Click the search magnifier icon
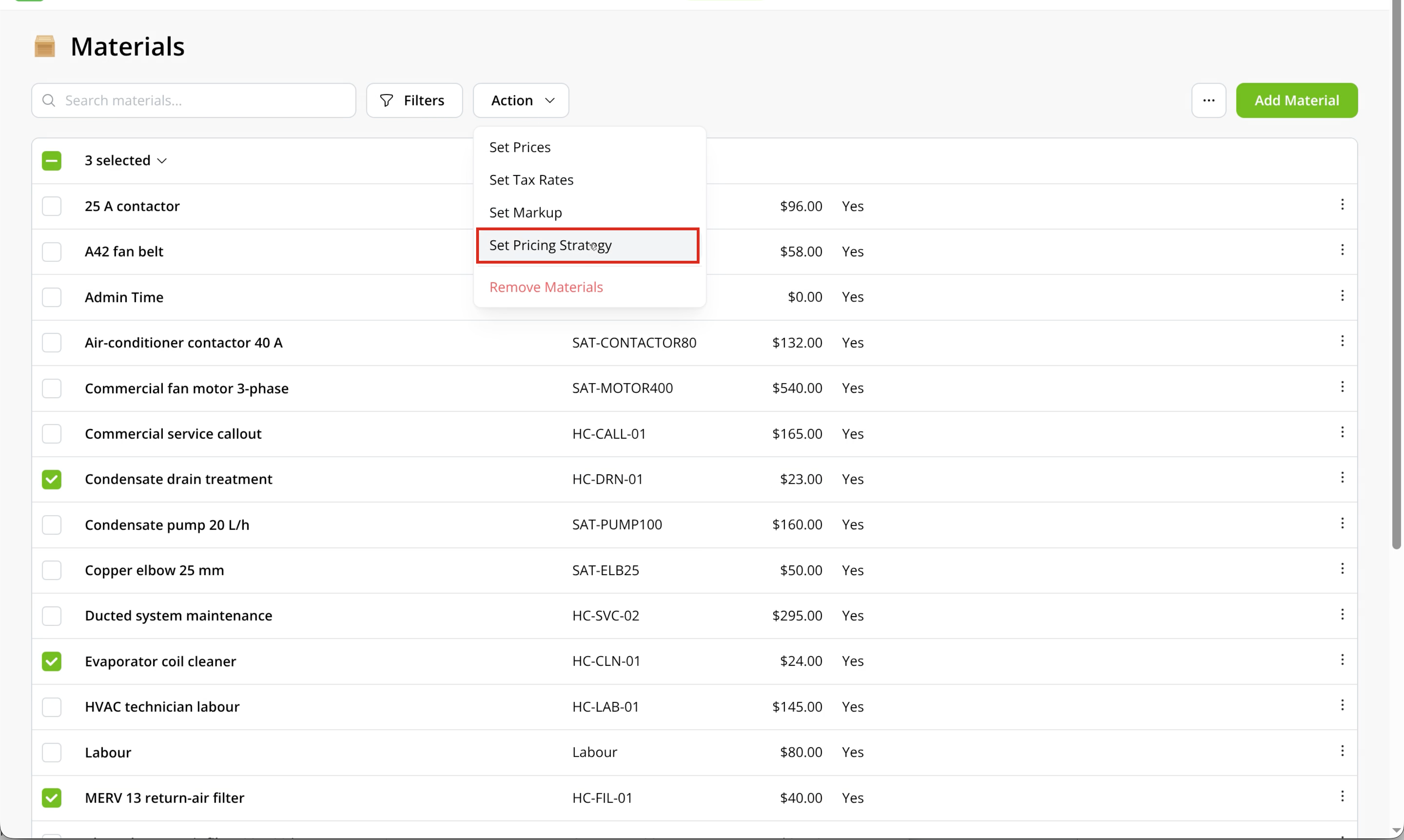This screenshot has height=840, width=1404. 49,101
